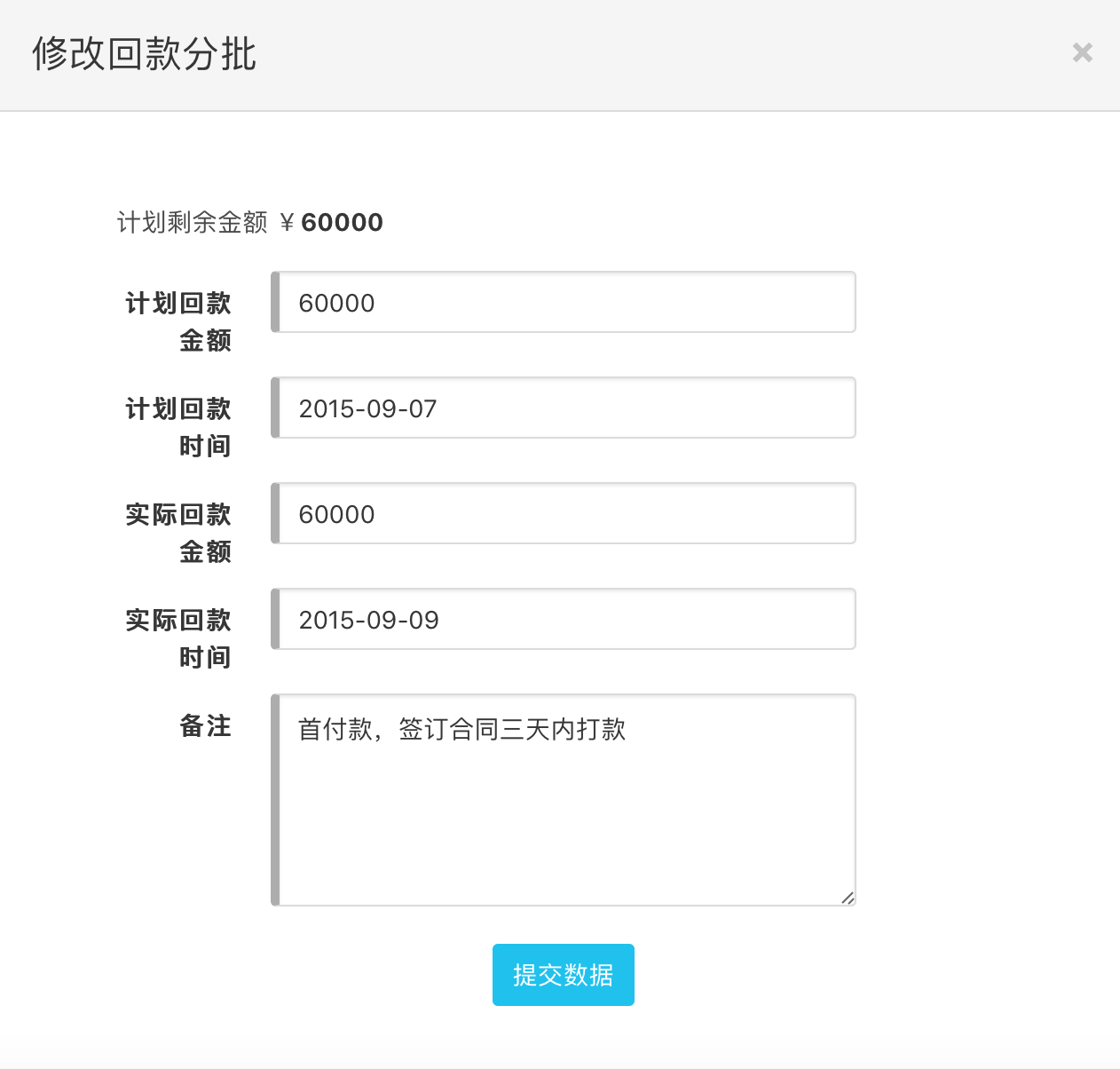
Task: Click gray left bar of 备注 textarea
Action: [x=275, y=800]
